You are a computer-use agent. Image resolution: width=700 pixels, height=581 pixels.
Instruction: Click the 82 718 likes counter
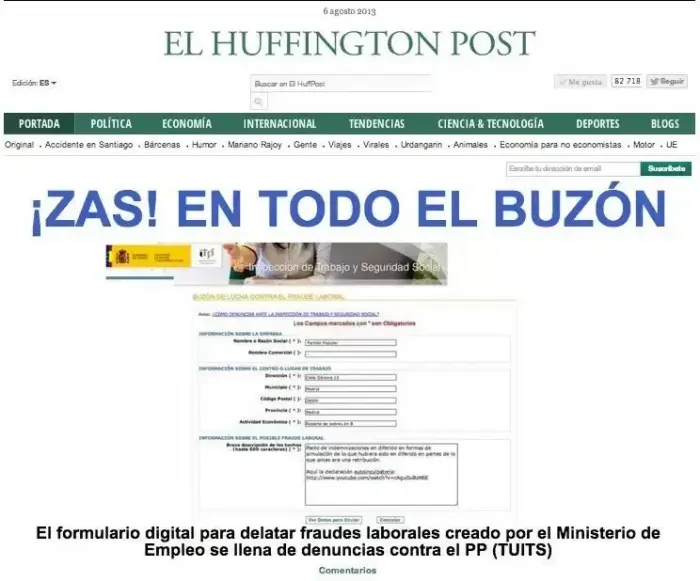627,81
